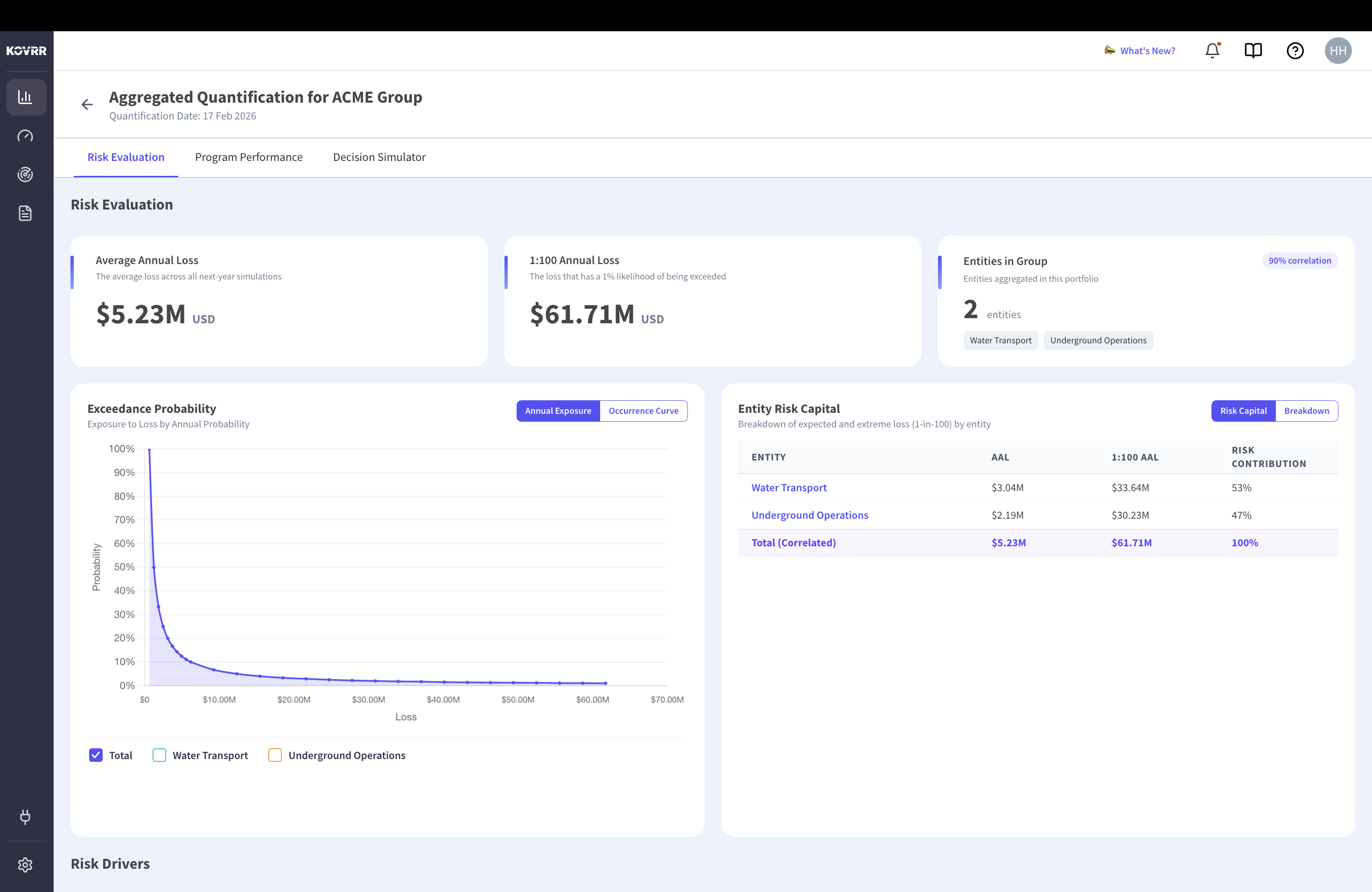Uncheck the Total series checkbox

pos(96,755)
